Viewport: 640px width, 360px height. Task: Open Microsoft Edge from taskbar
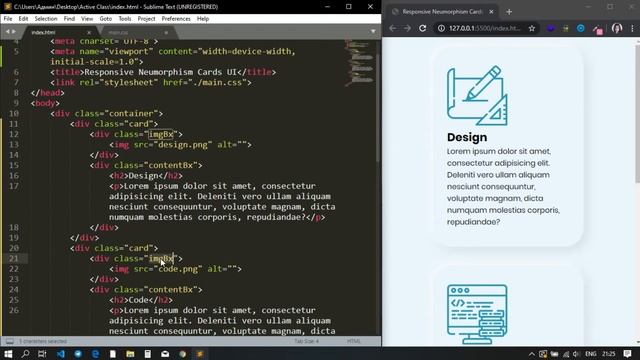[x=96, y=354]
